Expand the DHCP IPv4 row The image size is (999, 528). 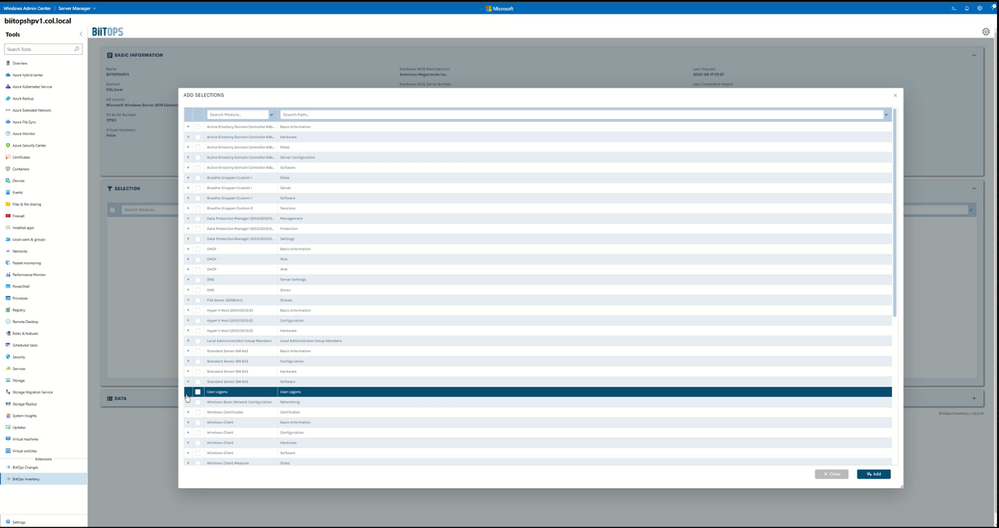(x=188, y=259)
